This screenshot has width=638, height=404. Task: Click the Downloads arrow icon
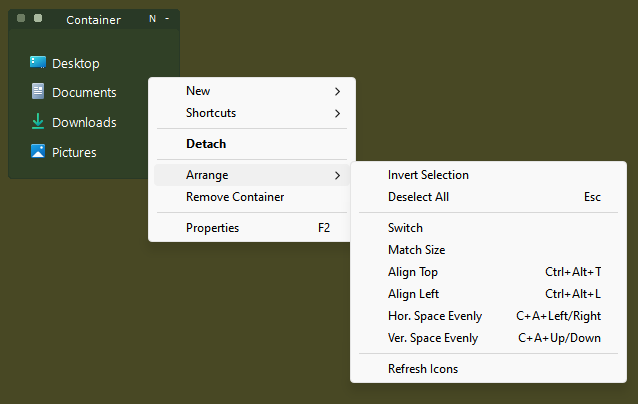(x=38, y=122)
